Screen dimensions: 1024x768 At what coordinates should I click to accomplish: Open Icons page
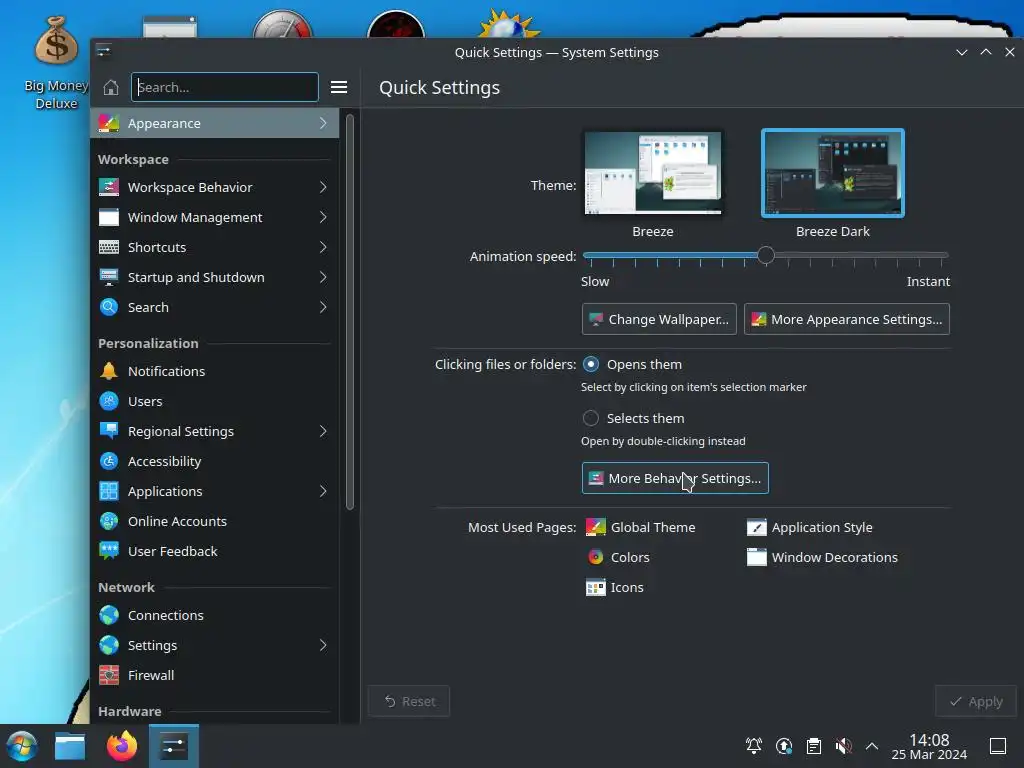tap(615, 588)
